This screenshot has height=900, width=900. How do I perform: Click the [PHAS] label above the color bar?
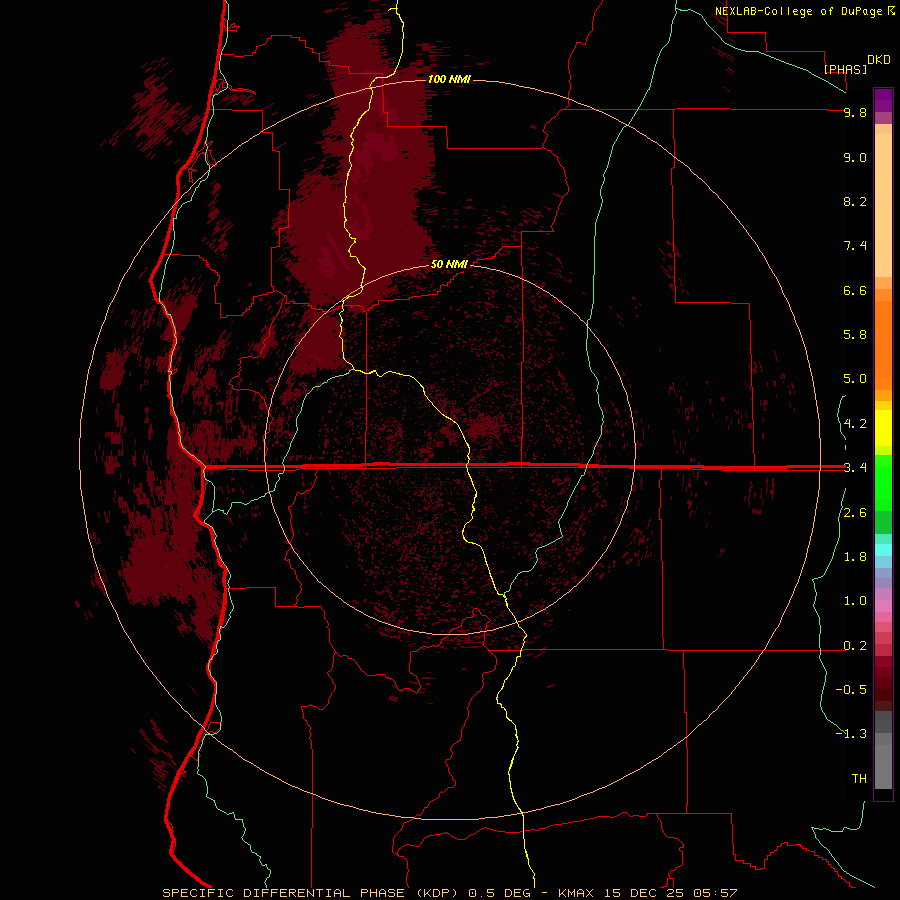845,69
